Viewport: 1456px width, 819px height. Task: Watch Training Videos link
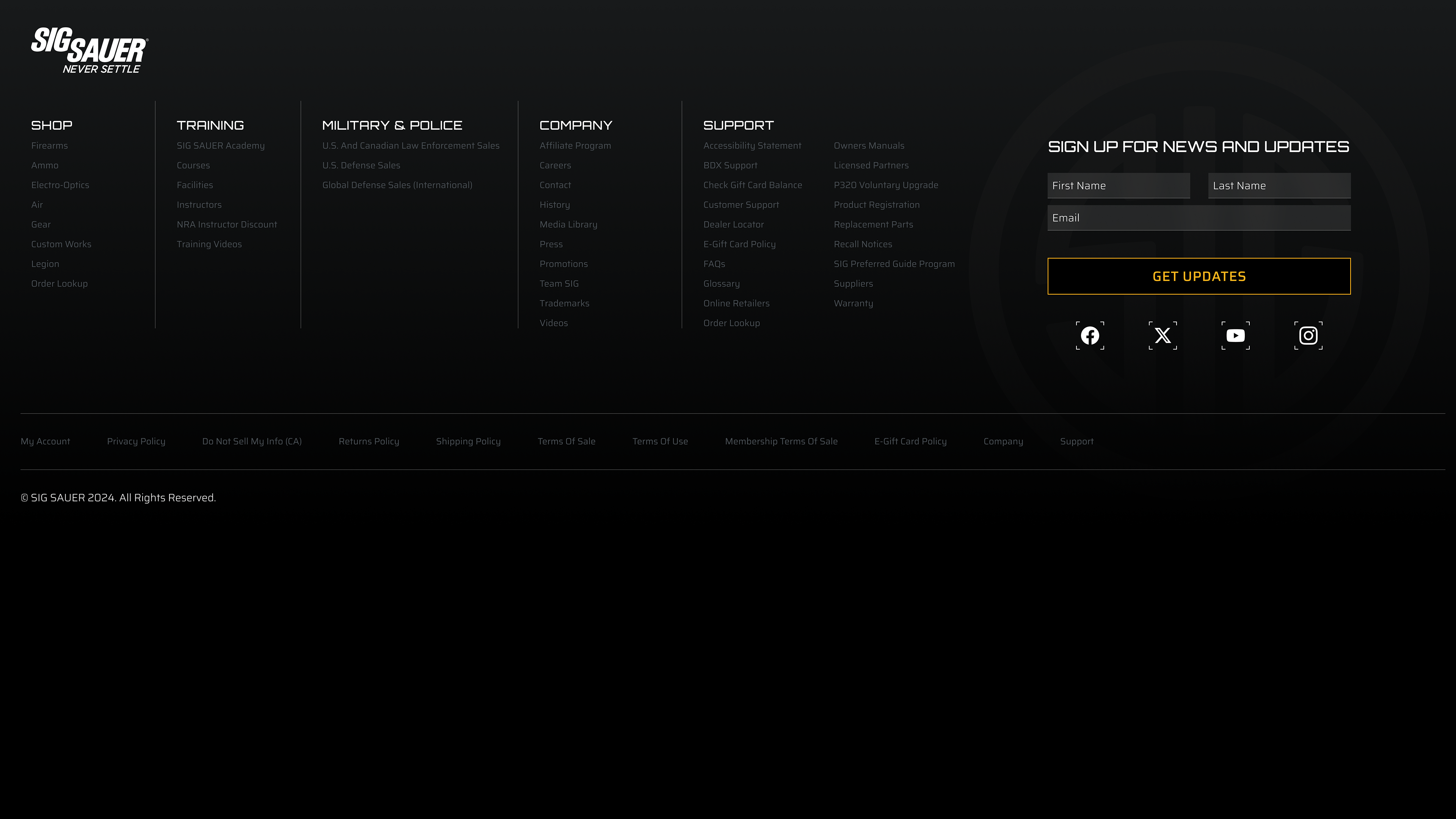click(209, 244)
